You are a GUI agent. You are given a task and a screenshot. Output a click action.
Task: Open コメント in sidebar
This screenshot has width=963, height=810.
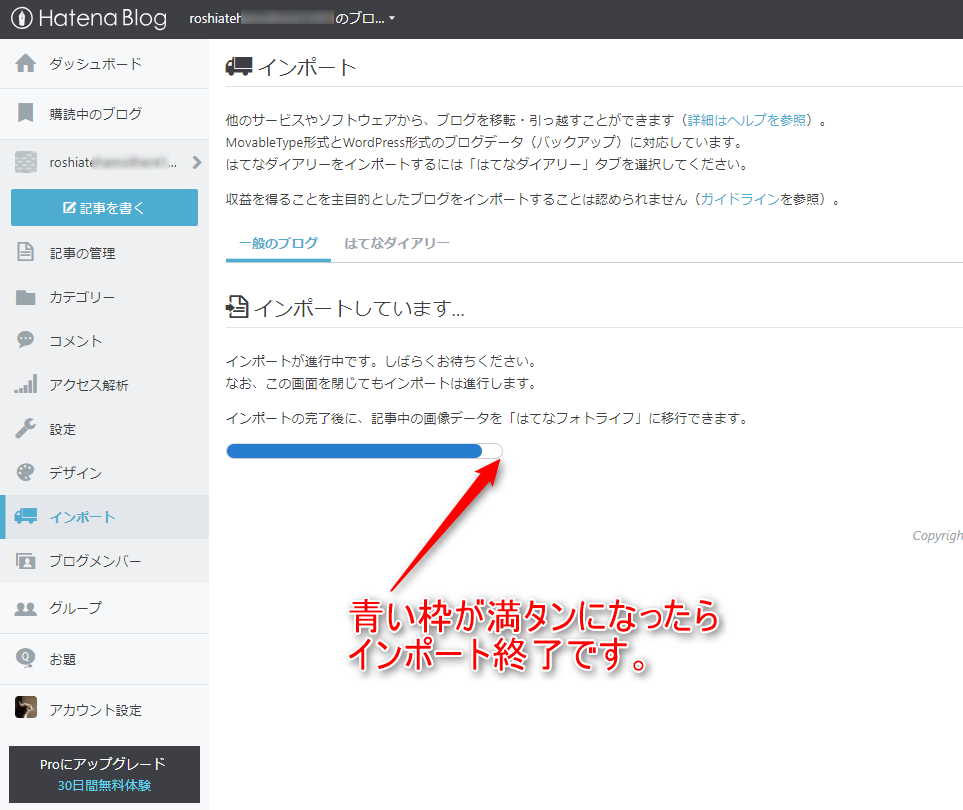pyautogui.click(x=76, y=341)
